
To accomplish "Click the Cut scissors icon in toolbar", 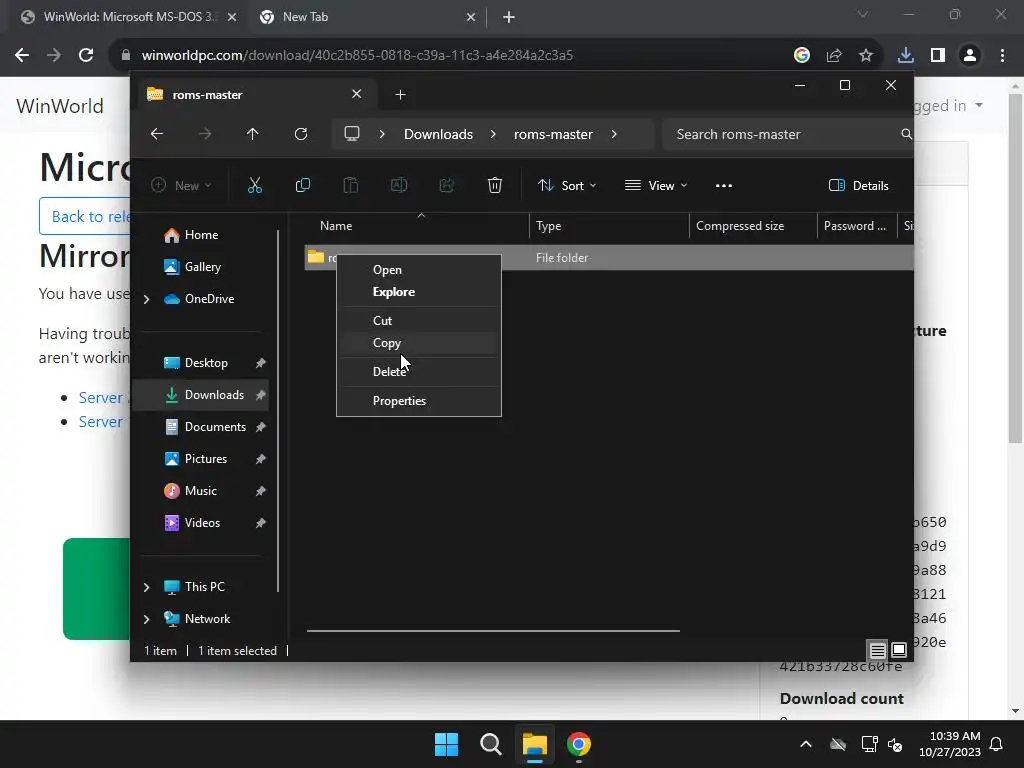I will tap(255, 185).
